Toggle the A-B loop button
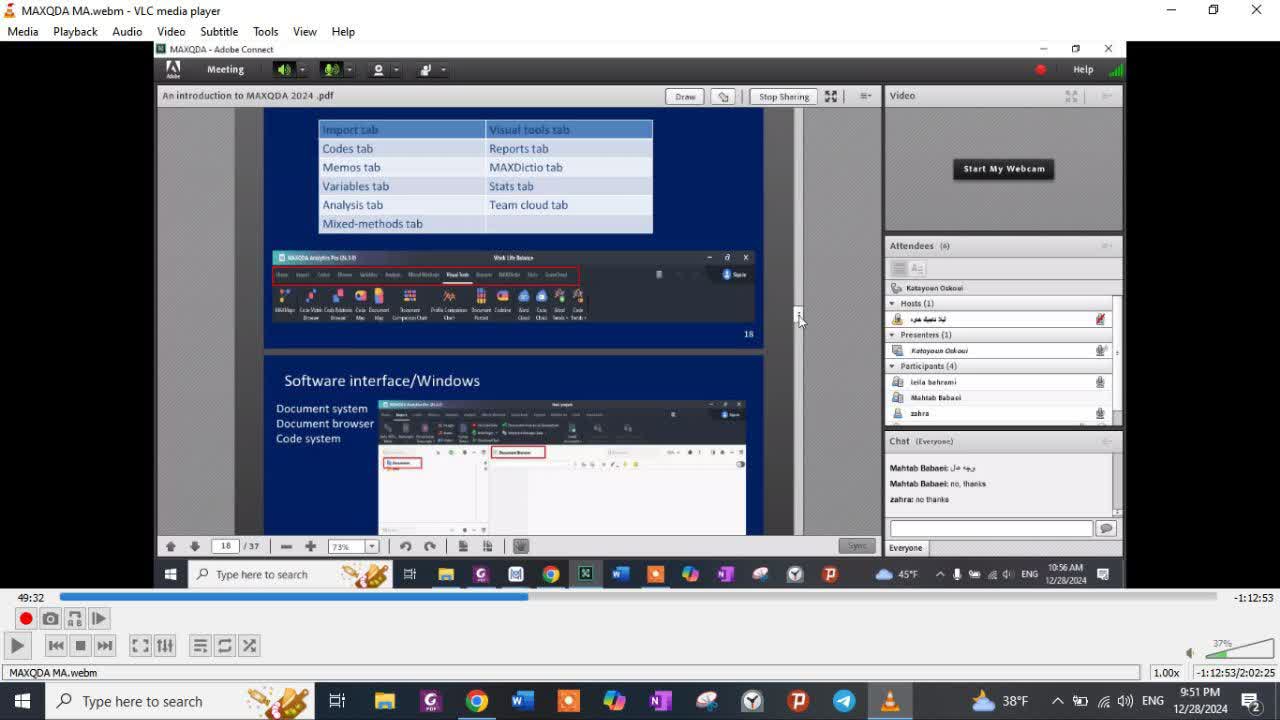Image resolution: width=1280 pixels, height=720 pixels. pos(75,619)
